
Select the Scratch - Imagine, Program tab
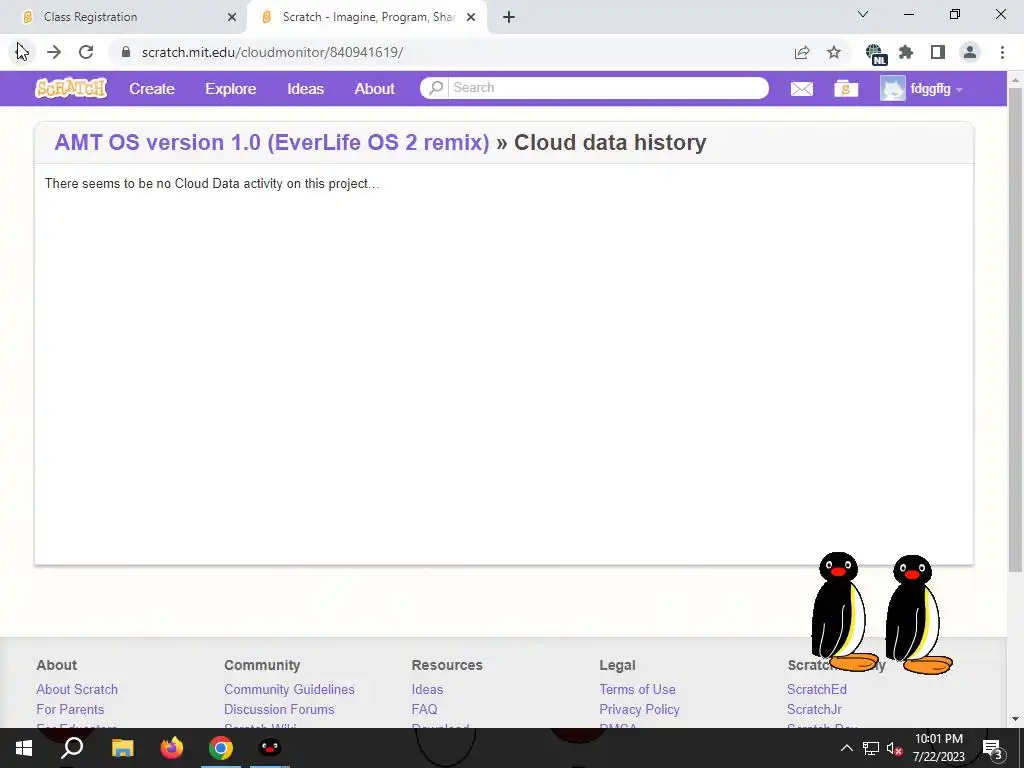point(367,17)
